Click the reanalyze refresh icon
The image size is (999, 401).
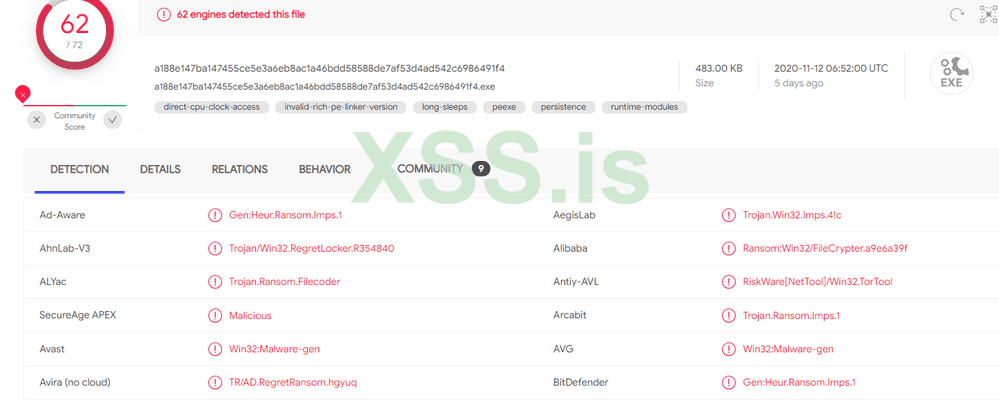[956, 15]
